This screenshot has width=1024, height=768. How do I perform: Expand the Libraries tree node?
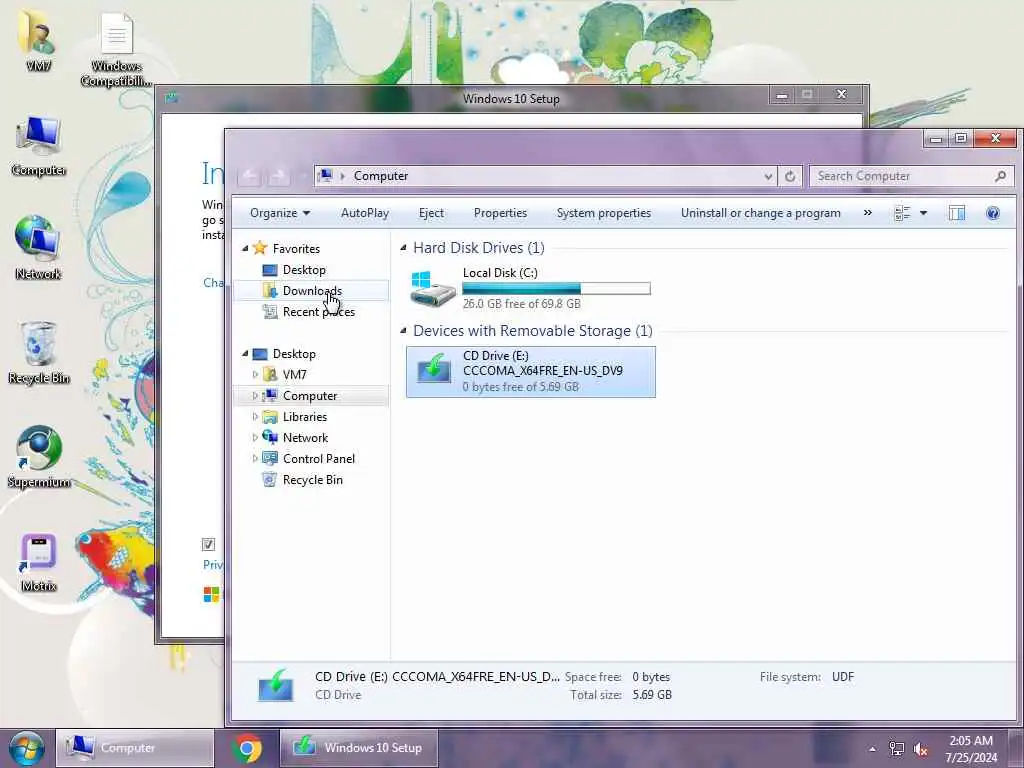click(255, 417)
